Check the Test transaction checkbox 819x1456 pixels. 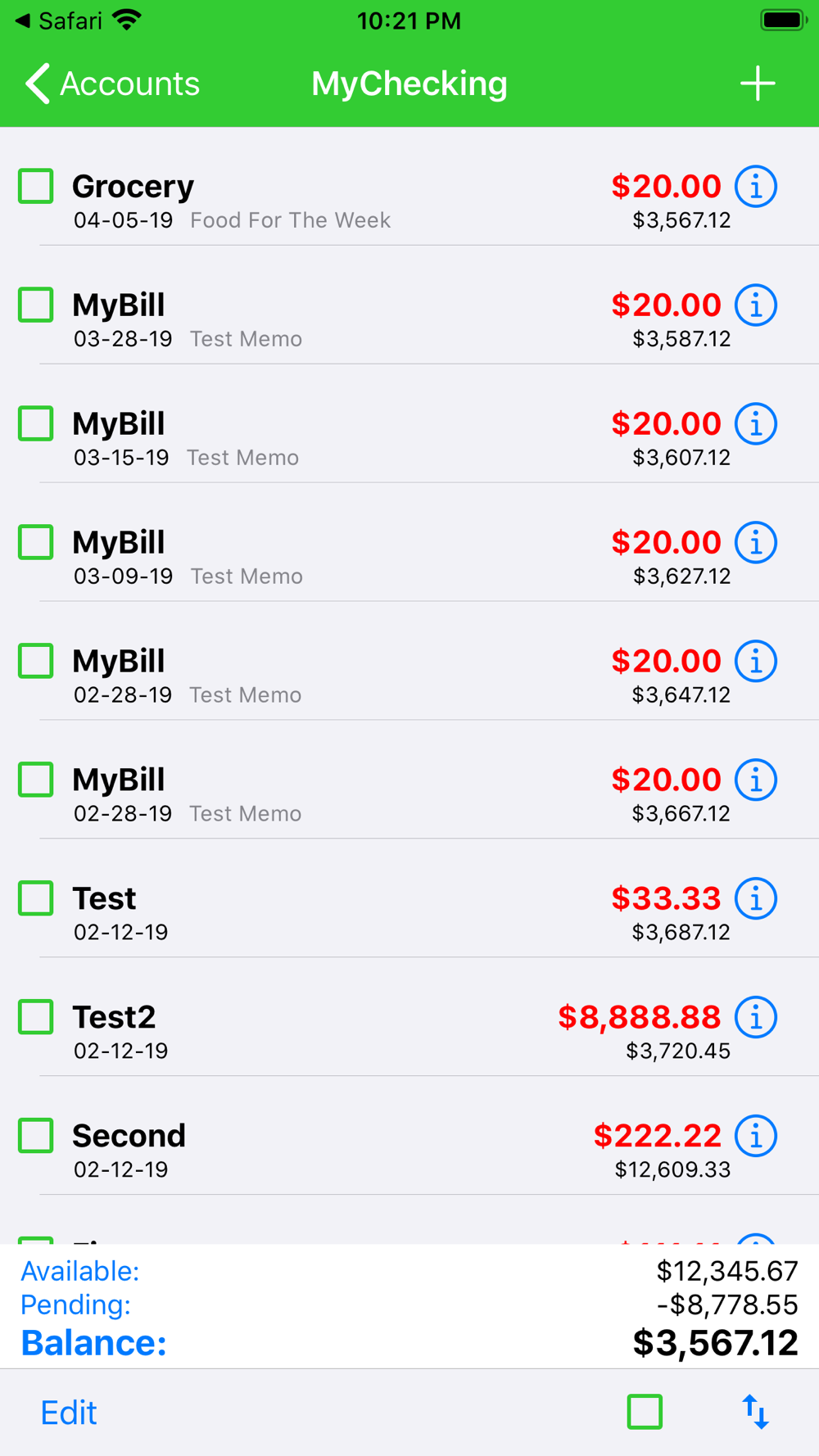click(36, 898)
